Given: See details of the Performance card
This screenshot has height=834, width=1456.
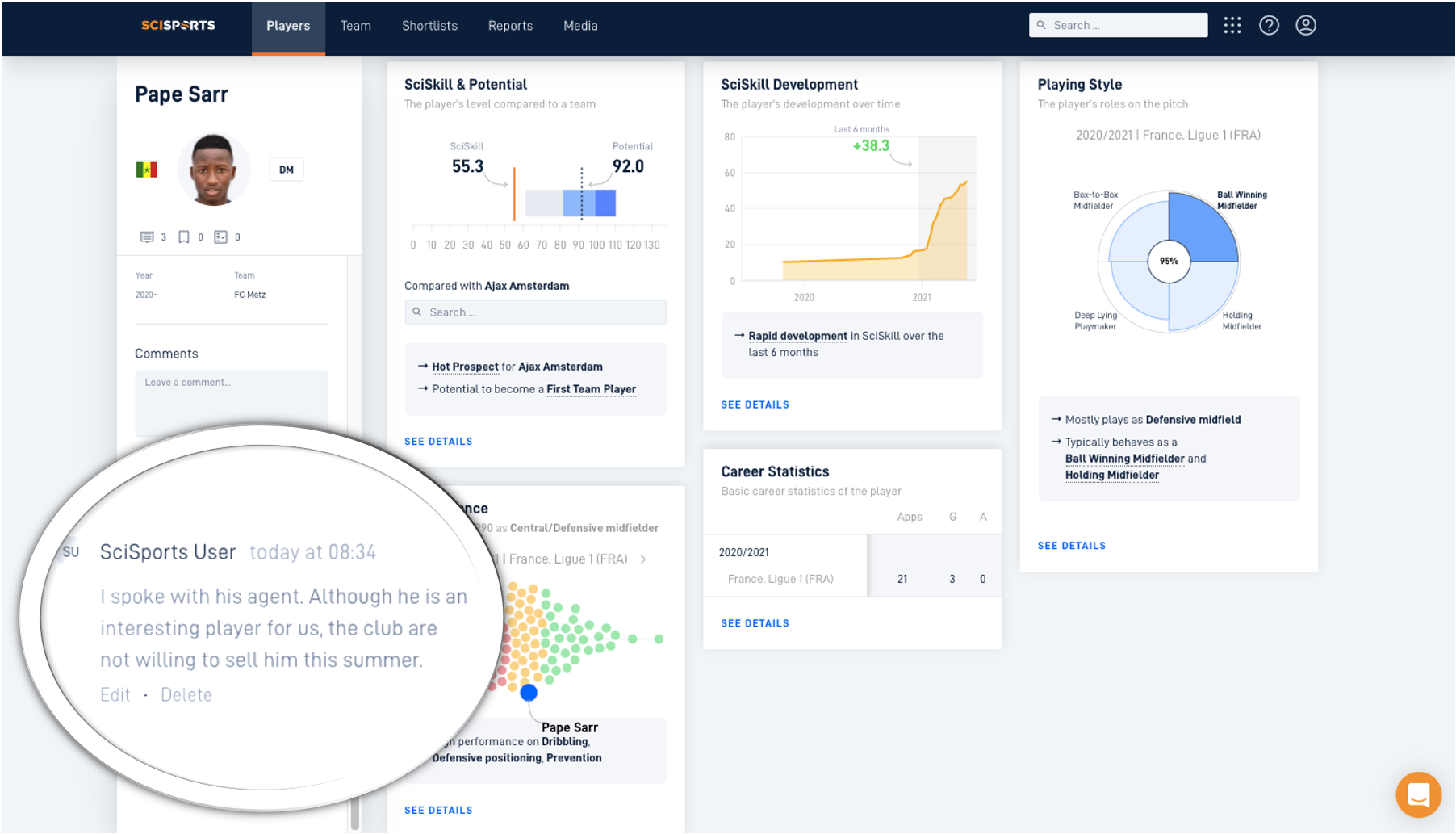Looking at the screenshot, I should (438, 811).
